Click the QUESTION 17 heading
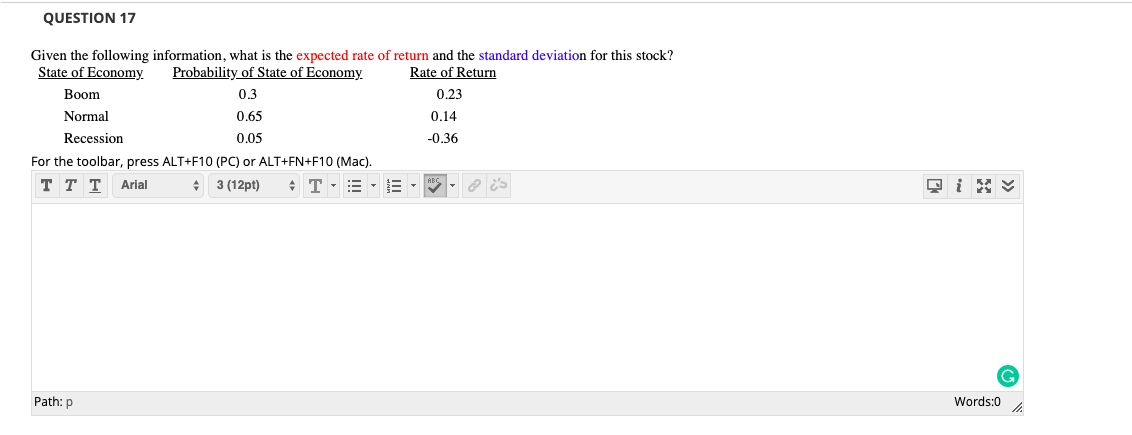The height and width of the screenshot is (435, 1132). pyautogui.click(x=90, y=19)
